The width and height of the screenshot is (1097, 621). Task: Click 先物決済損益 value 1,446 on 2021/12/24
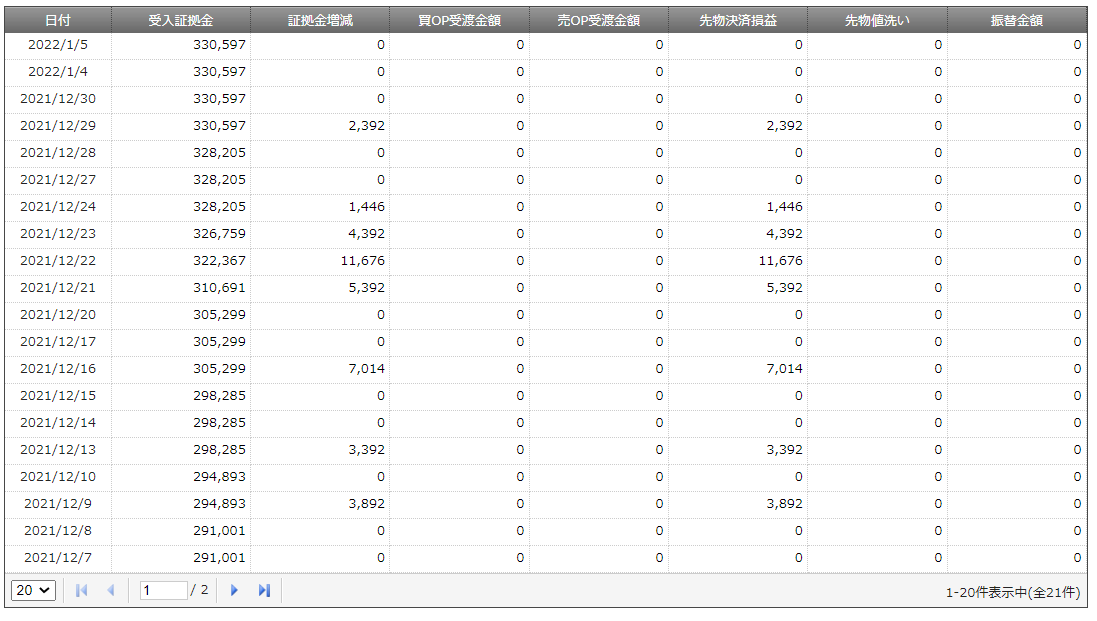(784, 206)
